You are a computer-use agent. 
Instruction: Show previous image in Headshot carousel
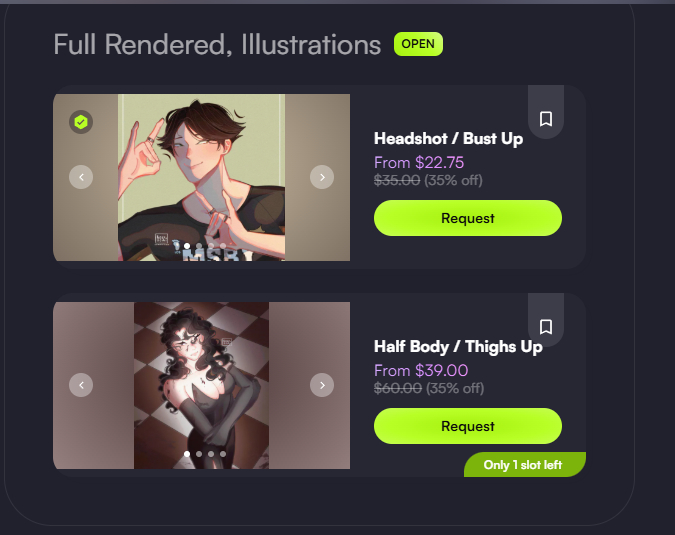81,177
